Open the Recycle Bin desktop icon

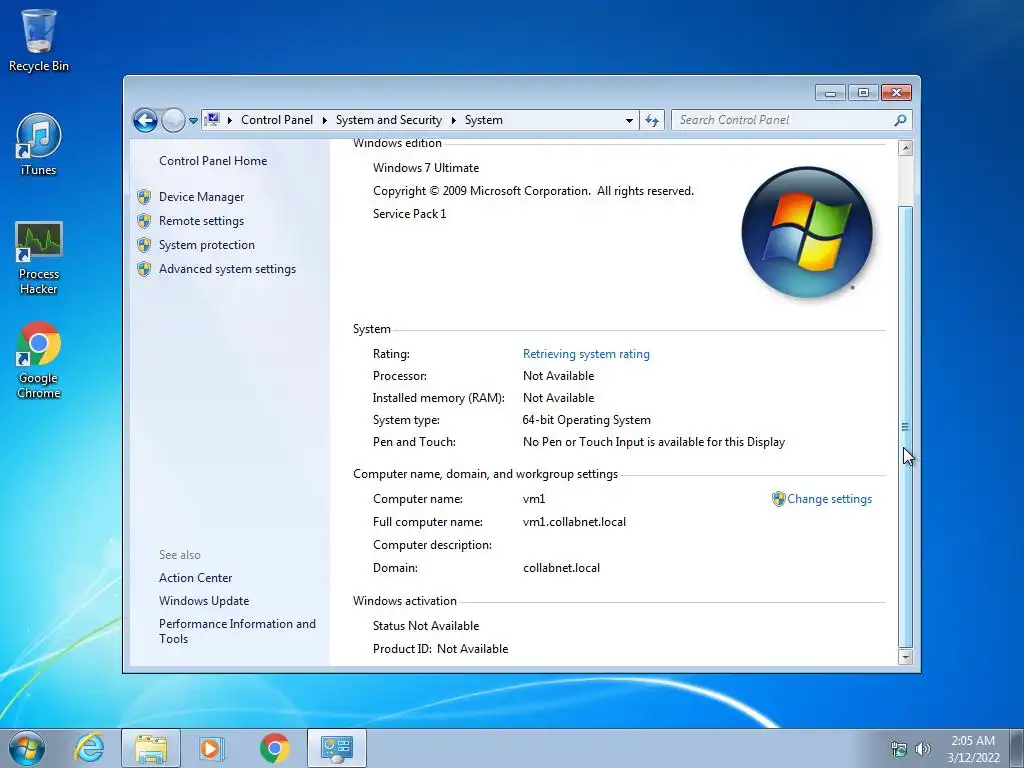coord(39,40)
